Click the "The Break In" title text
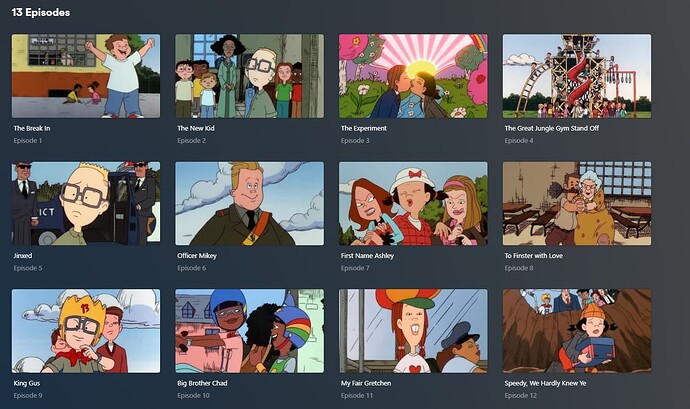 point(32,128)
